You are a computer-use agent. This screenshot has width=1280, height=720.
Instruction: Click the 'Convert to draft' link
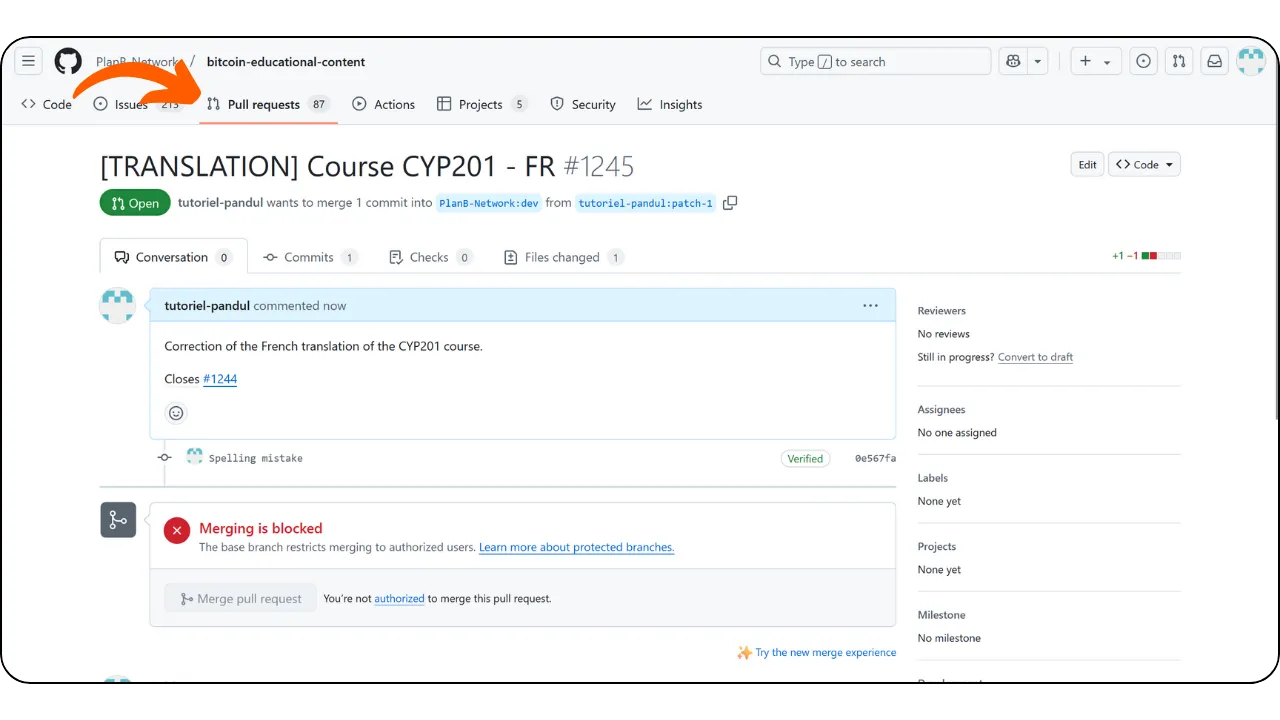[1035, 357]
